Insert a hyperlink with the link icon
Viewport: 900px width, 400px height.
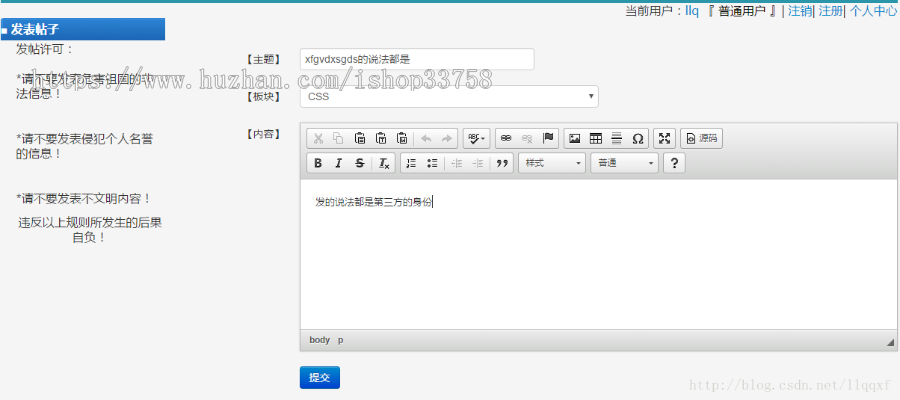point(506,138)
